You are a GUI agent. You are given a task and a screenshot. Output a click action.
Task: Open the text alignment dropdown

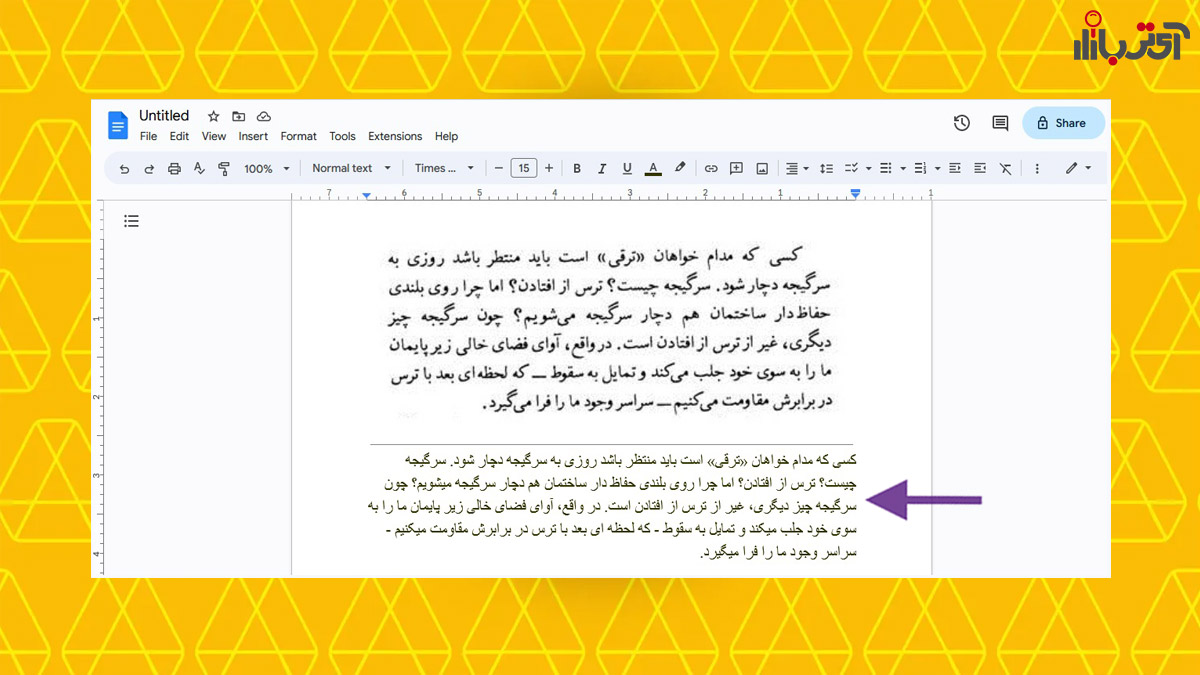[x=797, y=168]
